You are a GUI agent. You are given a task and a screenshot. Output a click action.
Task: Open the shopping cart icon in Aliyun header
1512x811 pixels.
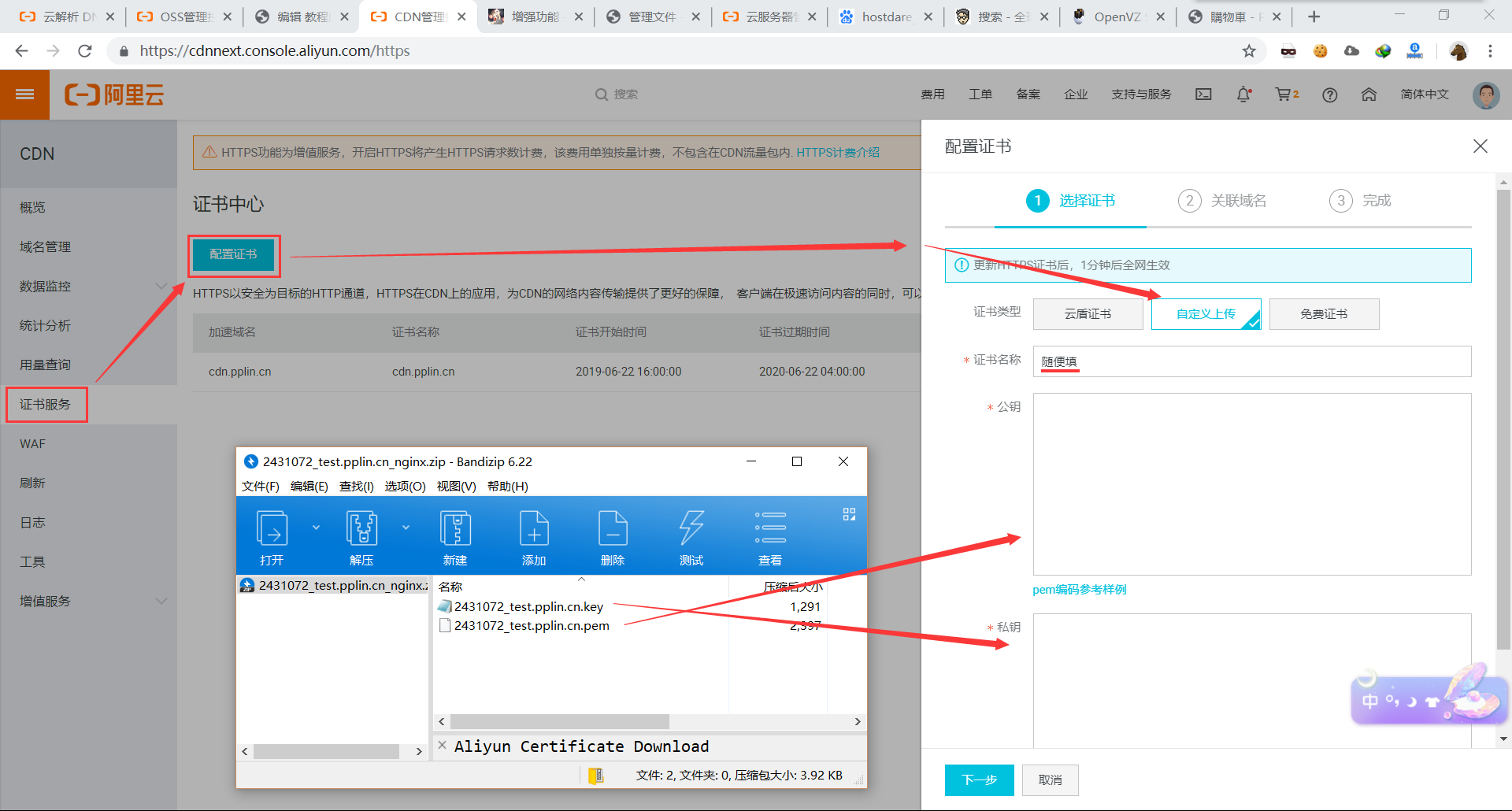coord(1284,94)
